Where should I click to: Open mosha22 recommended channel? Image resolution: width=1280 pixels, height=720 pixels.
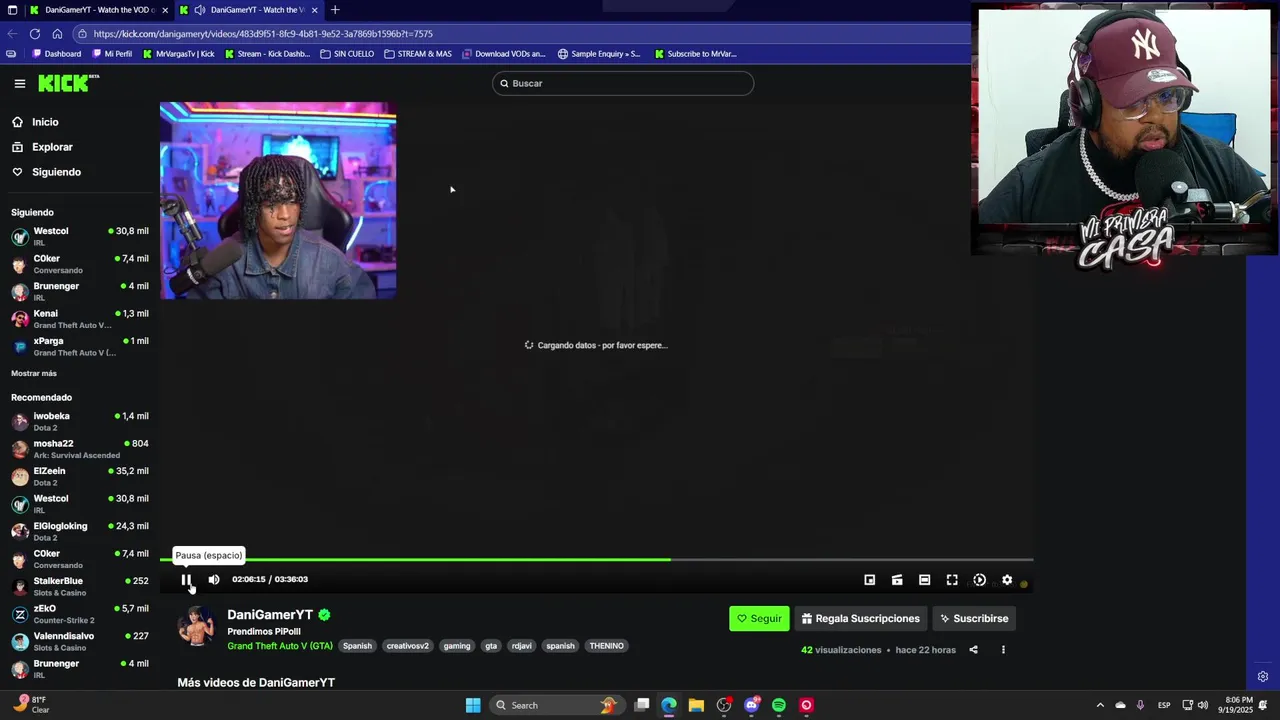(x=80, y=449)
